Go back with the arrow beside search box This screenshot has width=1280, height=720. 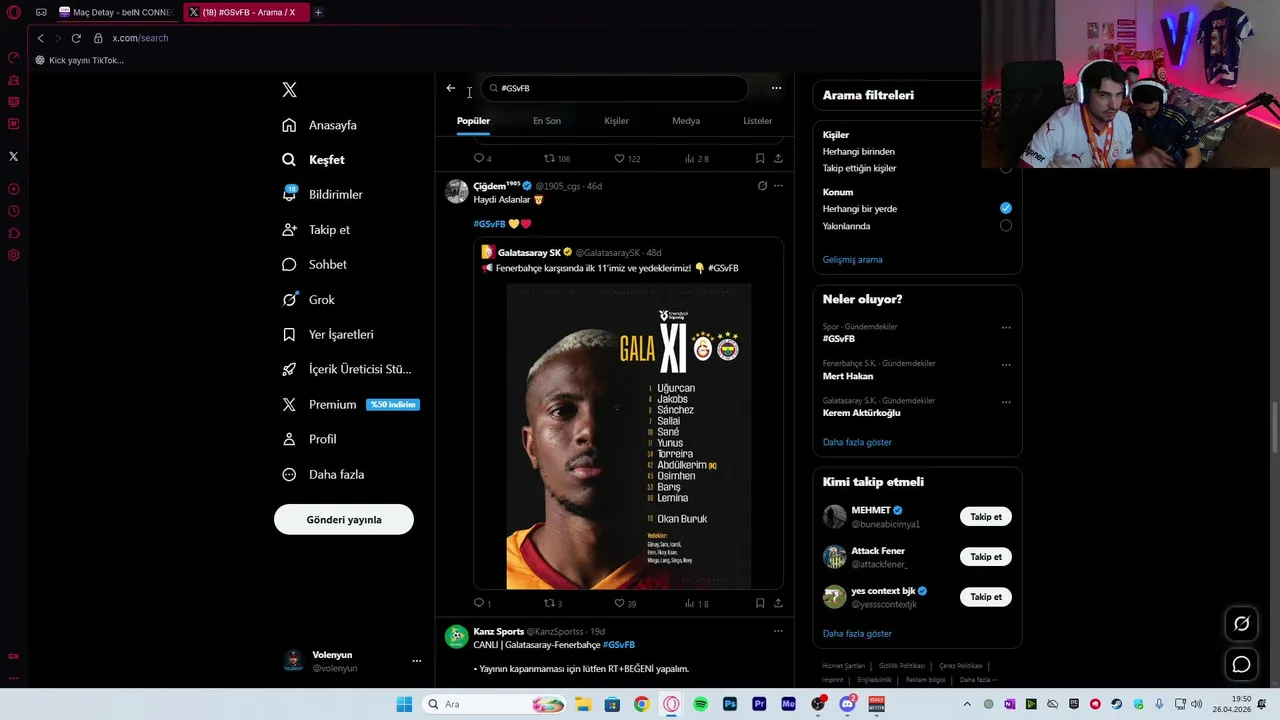(451, 88)
